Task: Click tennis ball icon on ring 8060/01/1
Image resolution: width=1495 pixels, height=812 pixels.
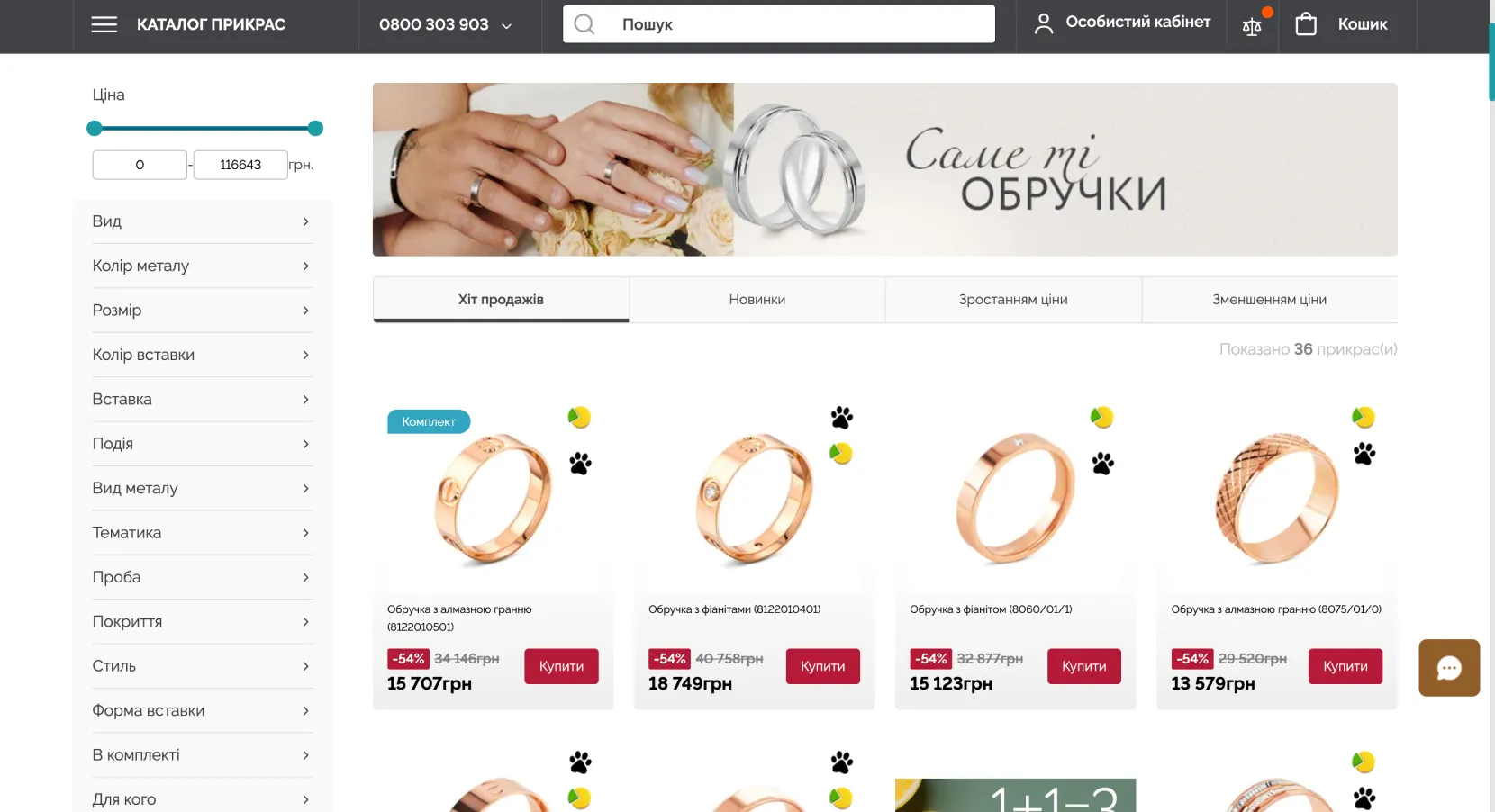Action: pyautogui.click(x=1102, y=418)
